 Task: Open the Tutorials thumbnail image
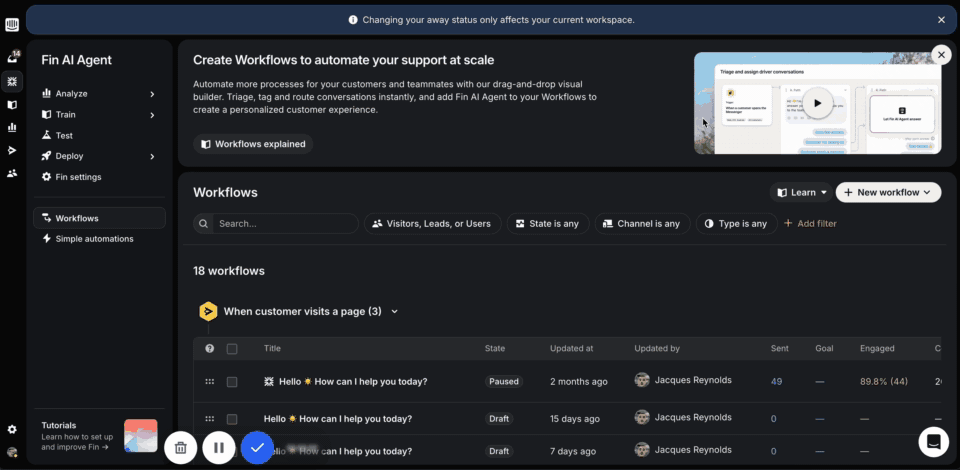pyautogui.click(x=141, y=436)
